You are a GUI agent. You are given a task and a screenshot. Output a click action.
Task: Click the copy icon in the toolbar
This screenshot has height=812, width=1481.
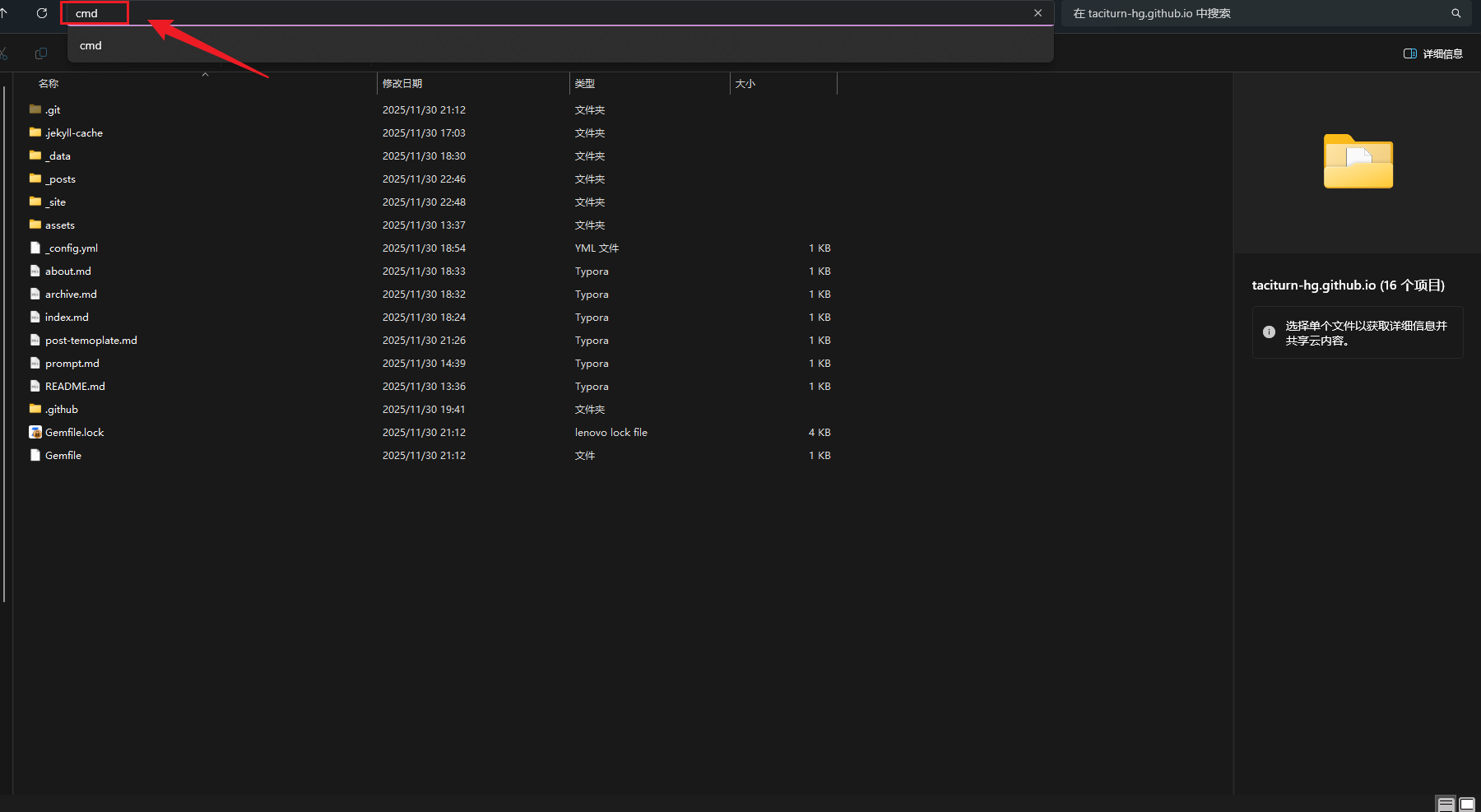click(x=41, y=53)
